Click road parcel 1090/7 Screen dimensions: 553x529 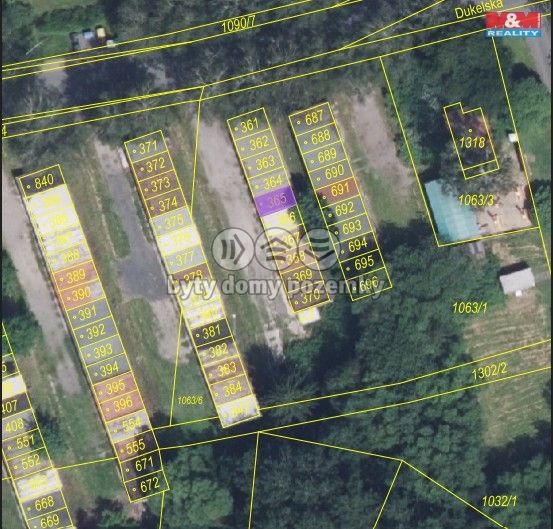pyautogui.click(x=238, y=25)
